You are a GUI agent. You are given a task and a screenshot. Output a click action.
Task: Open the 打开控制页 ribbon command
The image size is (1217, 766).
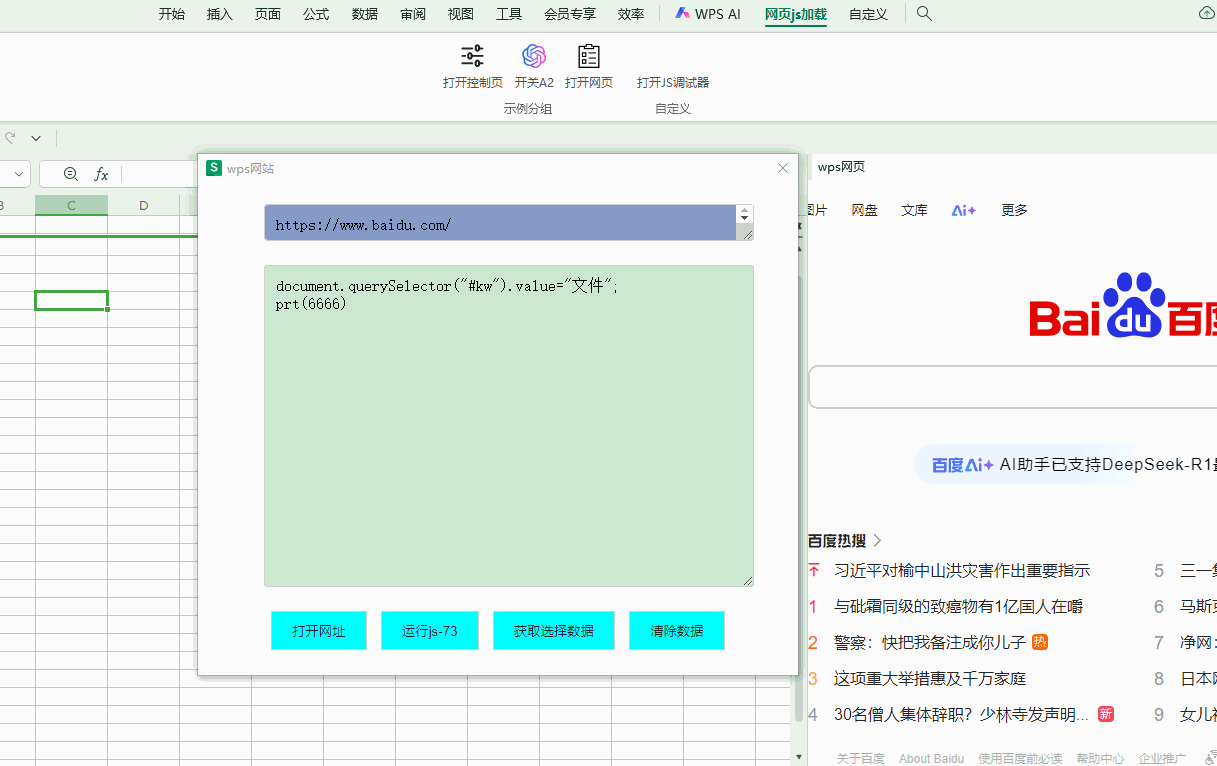(x=473, y=66)
